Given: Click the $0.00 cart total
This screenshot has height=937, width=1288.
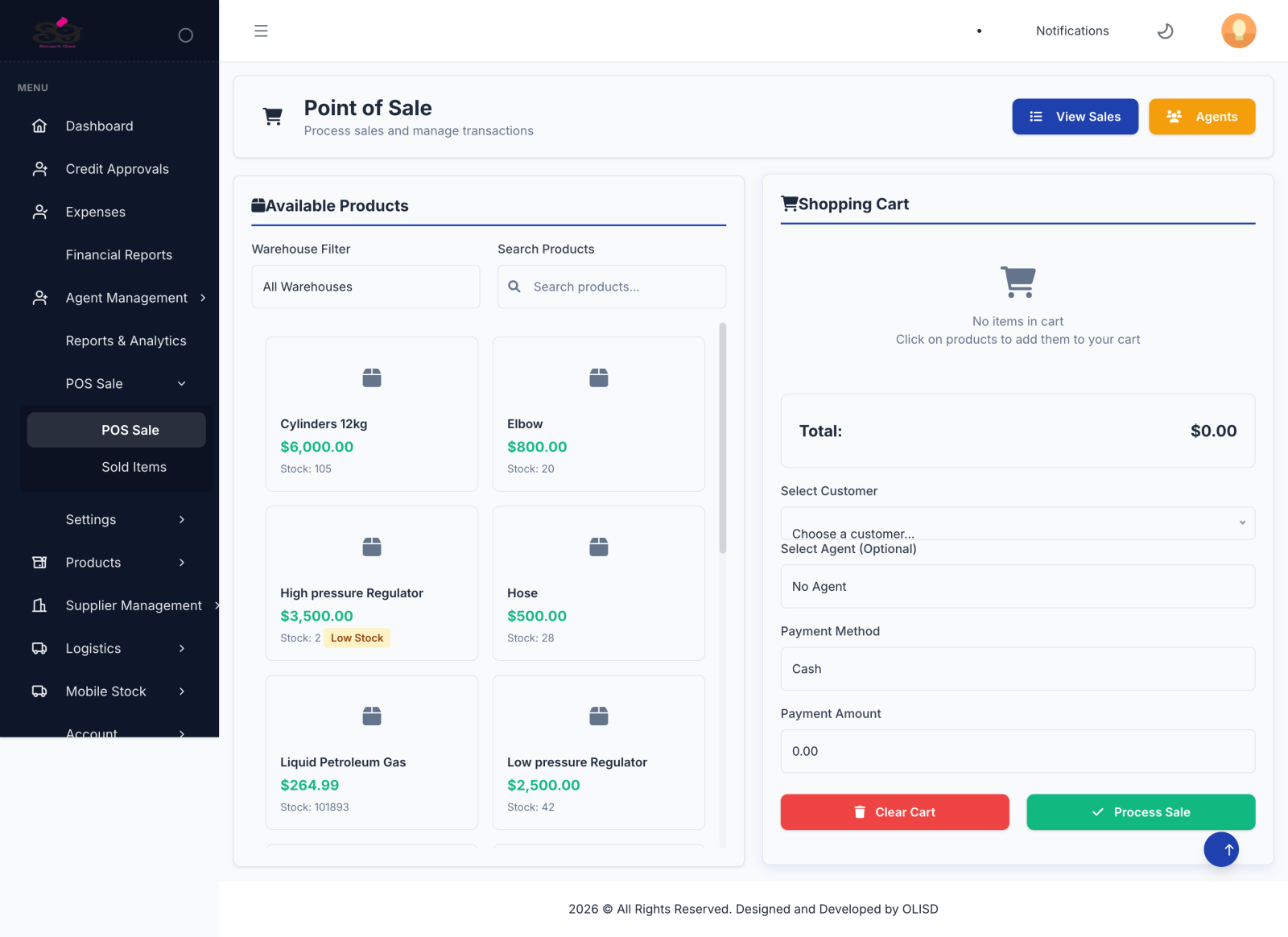Looking at the screenshot, I should point(1214,431).
